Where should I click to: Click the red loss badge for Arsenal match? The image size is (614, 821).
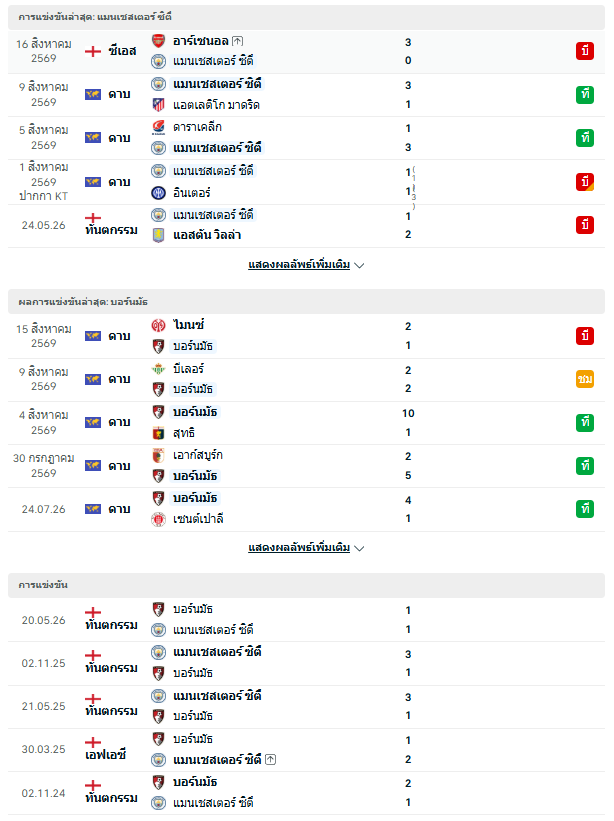585,51
